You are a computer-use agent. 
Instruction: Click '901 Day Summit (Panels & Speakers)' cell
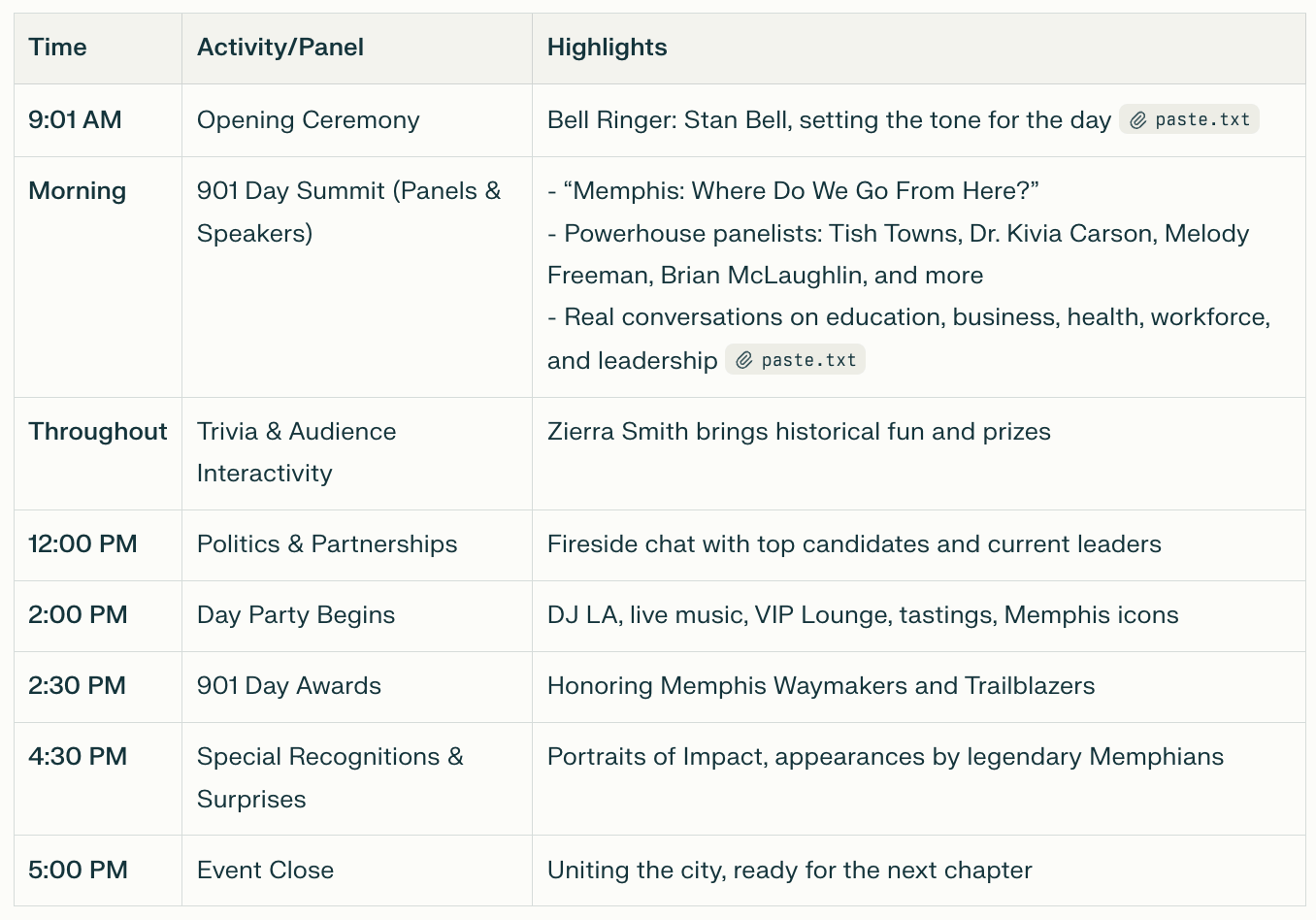tap(357, 277)
